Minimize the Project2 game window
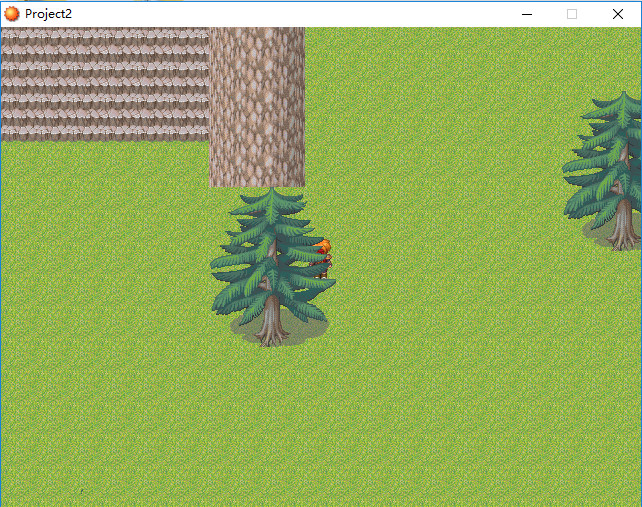The height and width of the screenshot is (507, 642). 527,14
